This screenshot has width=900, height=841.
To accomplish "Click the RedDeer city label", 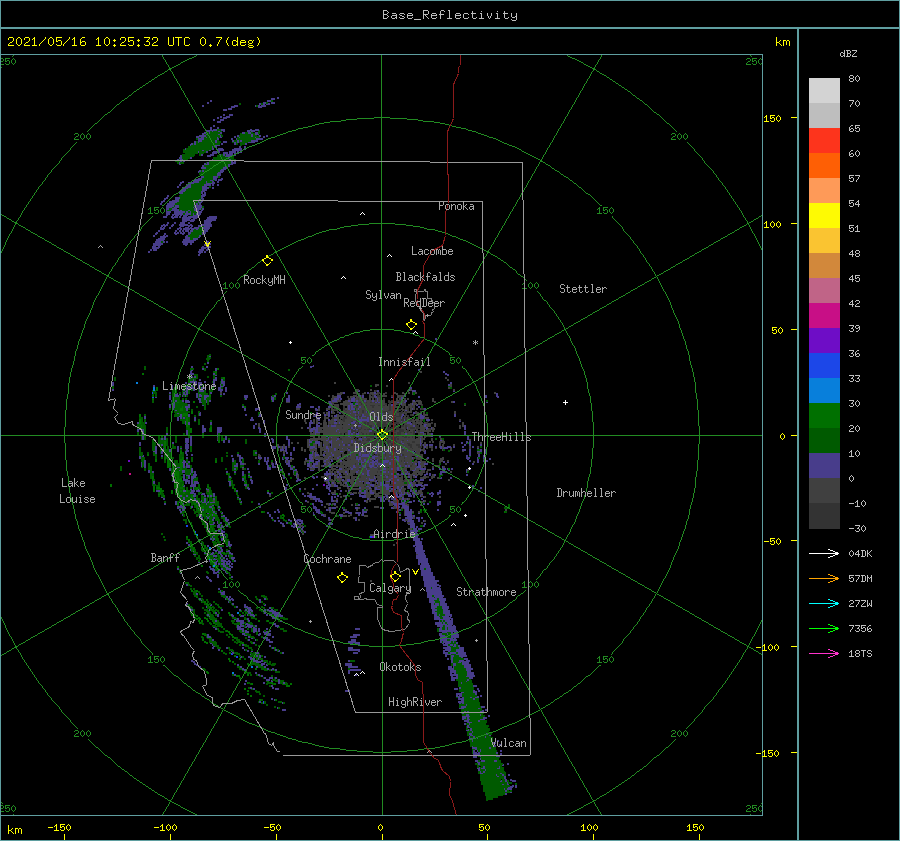I will [x=424, y=303].
